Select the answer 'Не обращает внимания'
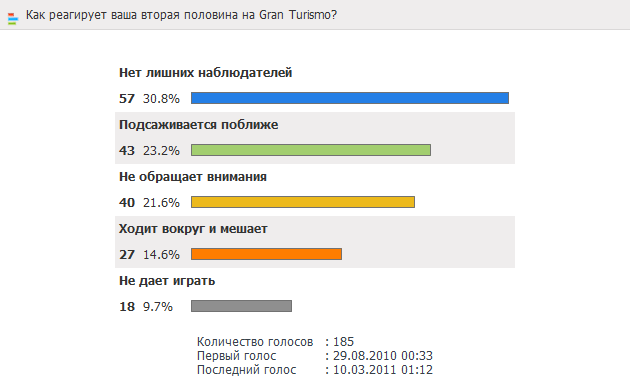Image resolution: width=630 pixels, height=390 pixels. point(193,177)
